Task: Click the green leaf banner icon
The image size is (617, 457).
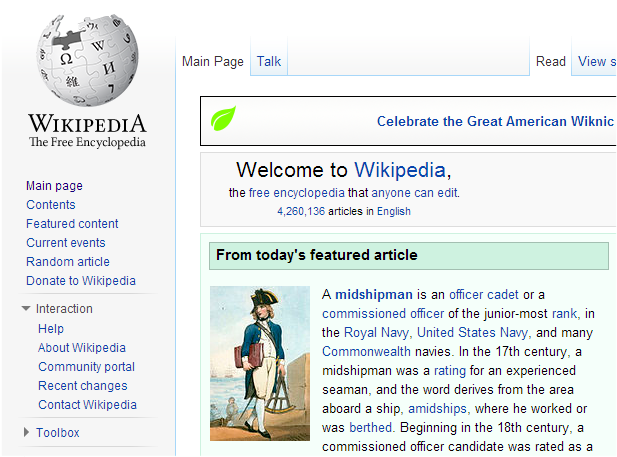Action: pyautogui.click(x=223, y=118)
